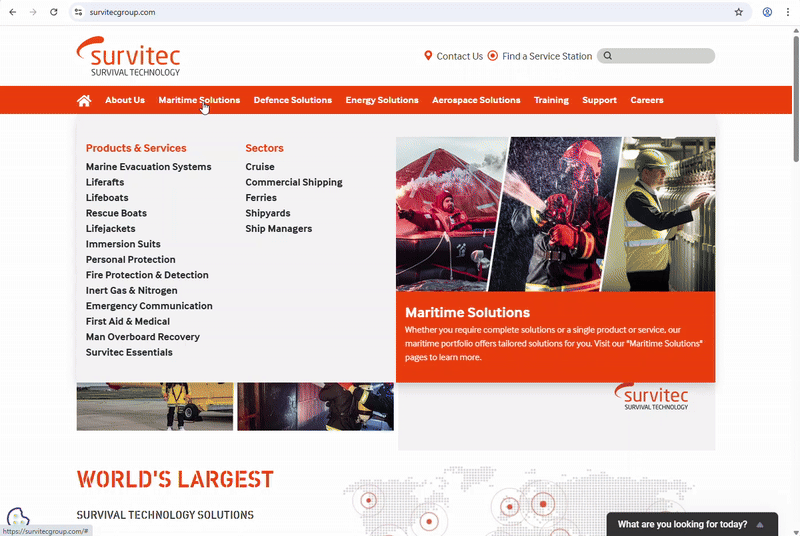This screenshot has height=536, width=800.
Task: Open the Liferafts link
Action: [x=105, y=182]
